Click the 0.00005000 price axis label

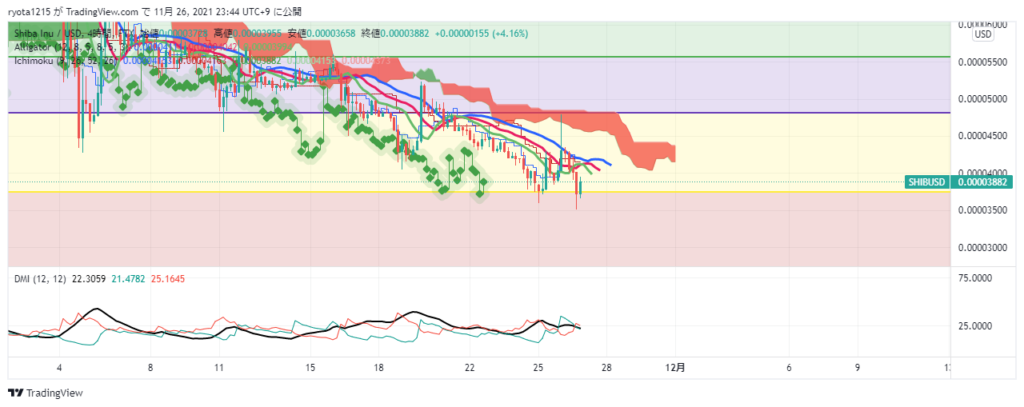(981, 99)
